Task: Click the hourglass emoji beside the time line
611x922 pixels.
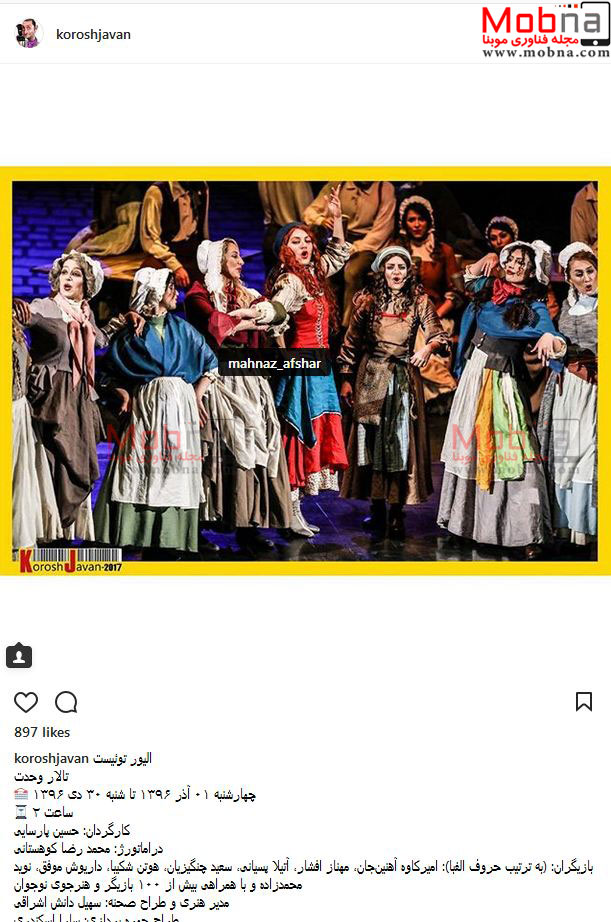Action: click(21, 813)
